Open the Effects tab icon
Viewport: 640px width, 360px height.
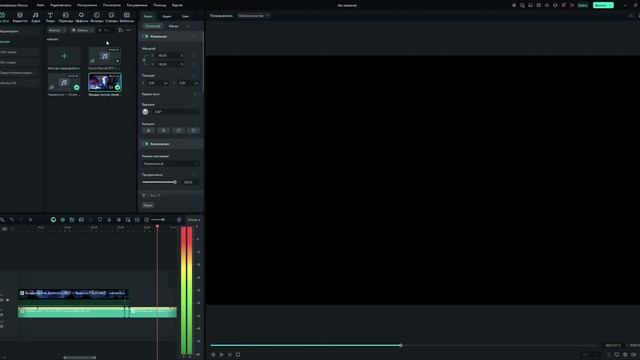pos(81,17)
